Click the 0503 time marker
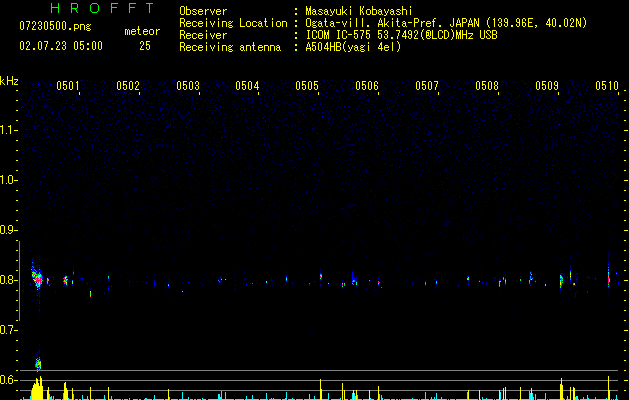The height and width of the screenshot is (400, 629). tap(188, 85)
